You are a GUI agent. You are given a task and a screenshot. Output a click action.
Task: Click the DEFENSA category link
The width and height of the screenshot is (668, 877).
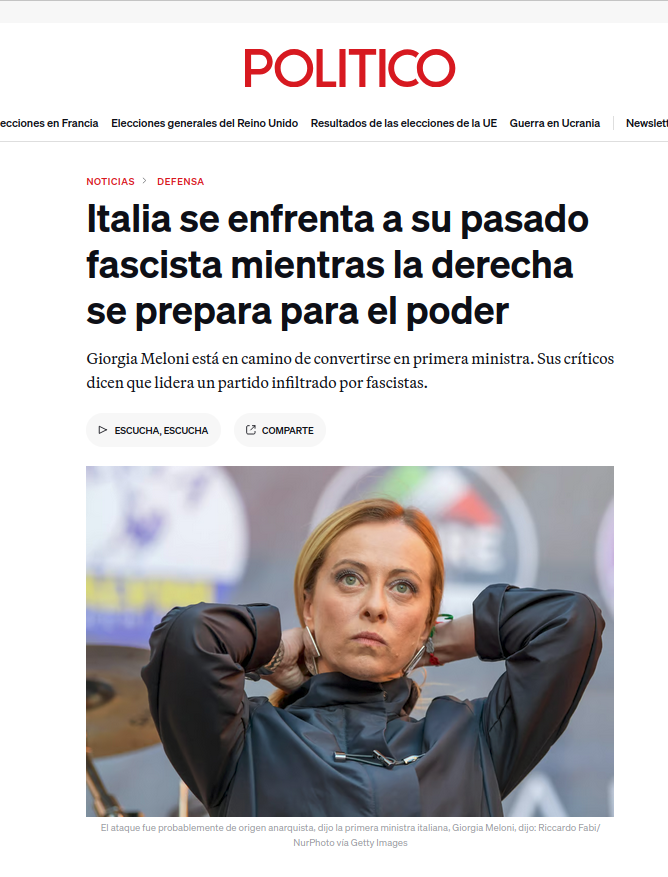coord(181,182)
